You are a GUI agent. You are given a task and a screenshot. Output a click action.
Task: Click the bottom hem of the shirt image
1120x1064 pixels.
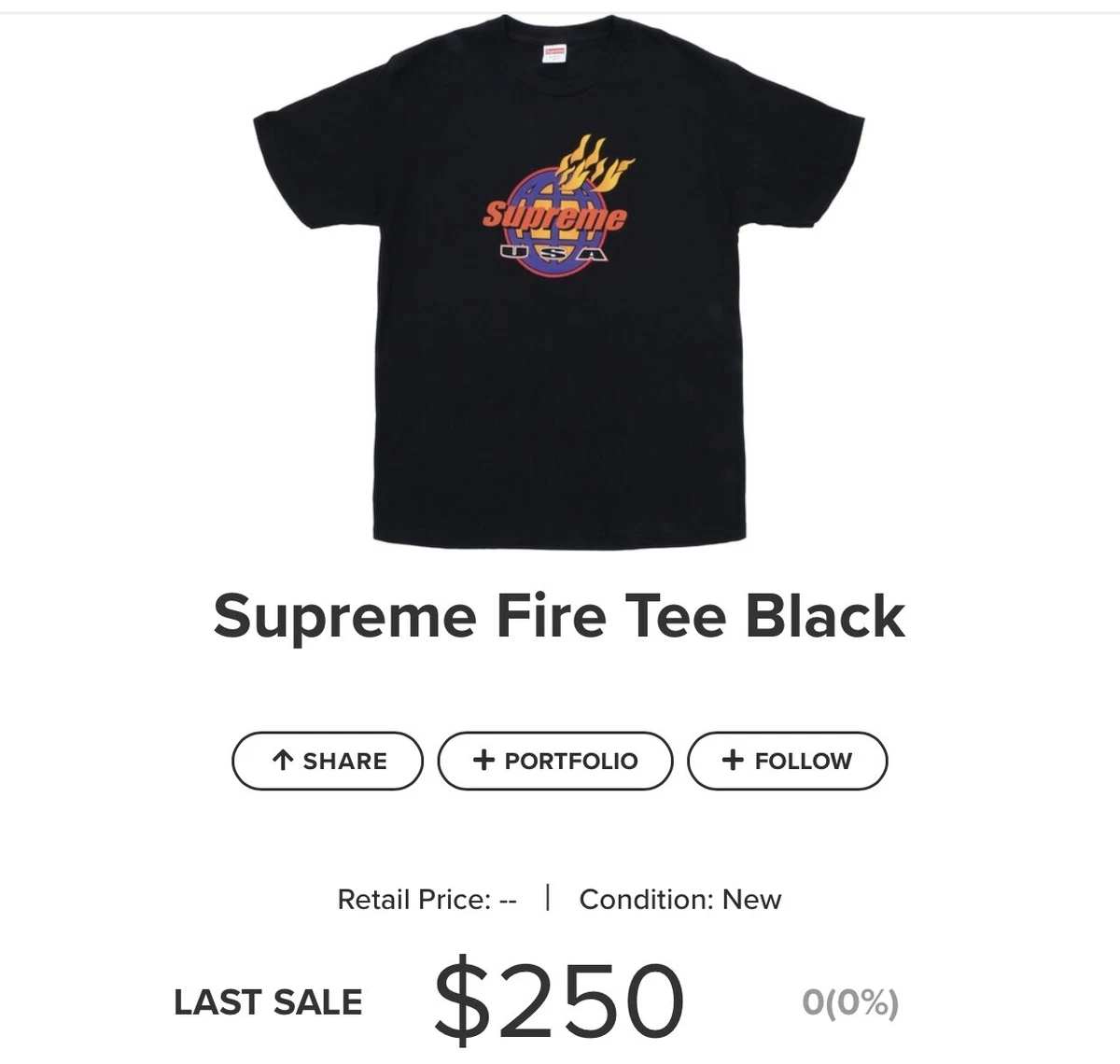point(559,541)
